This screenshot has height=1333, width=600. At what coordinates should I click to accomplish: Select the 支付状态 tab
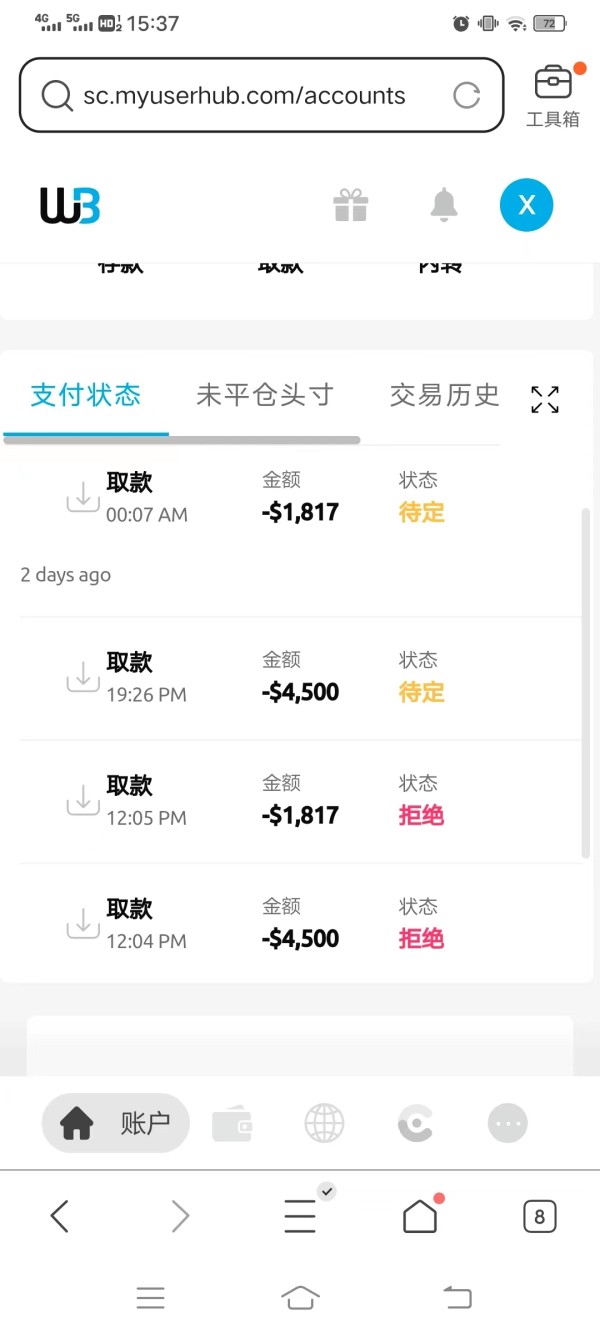pyautogui.click(x=85, y=395)
